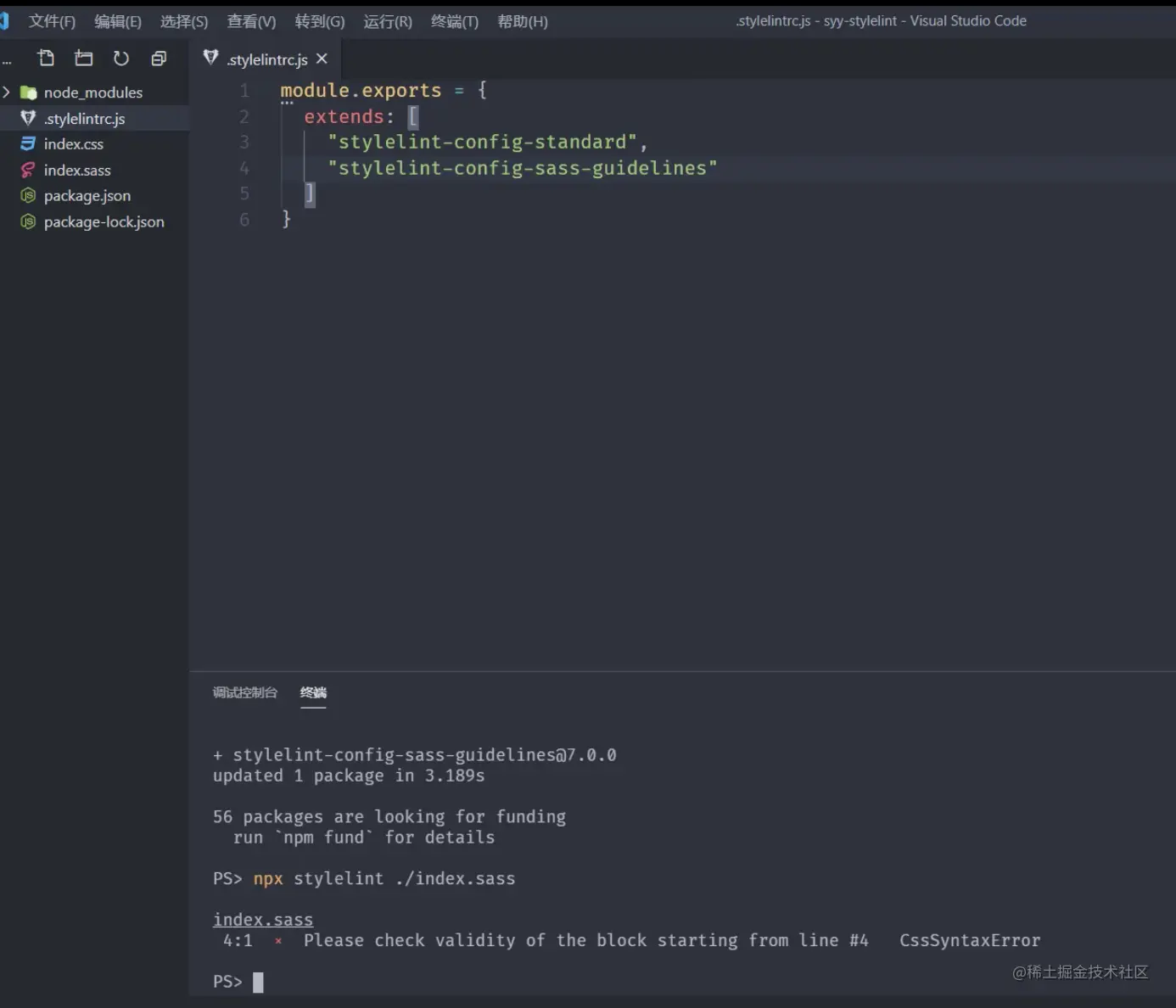
Task: Open package.json from the file tree
Action: pos(94,196)
